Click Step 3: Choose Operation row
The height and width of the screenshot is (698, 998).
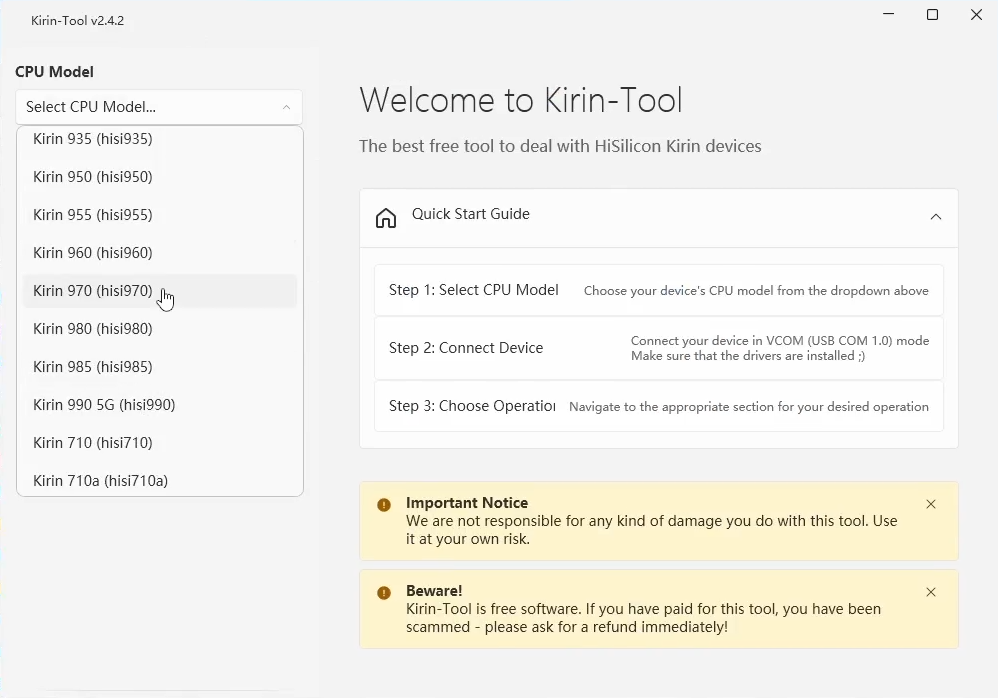pyautogui.click(x=659, y=406)
